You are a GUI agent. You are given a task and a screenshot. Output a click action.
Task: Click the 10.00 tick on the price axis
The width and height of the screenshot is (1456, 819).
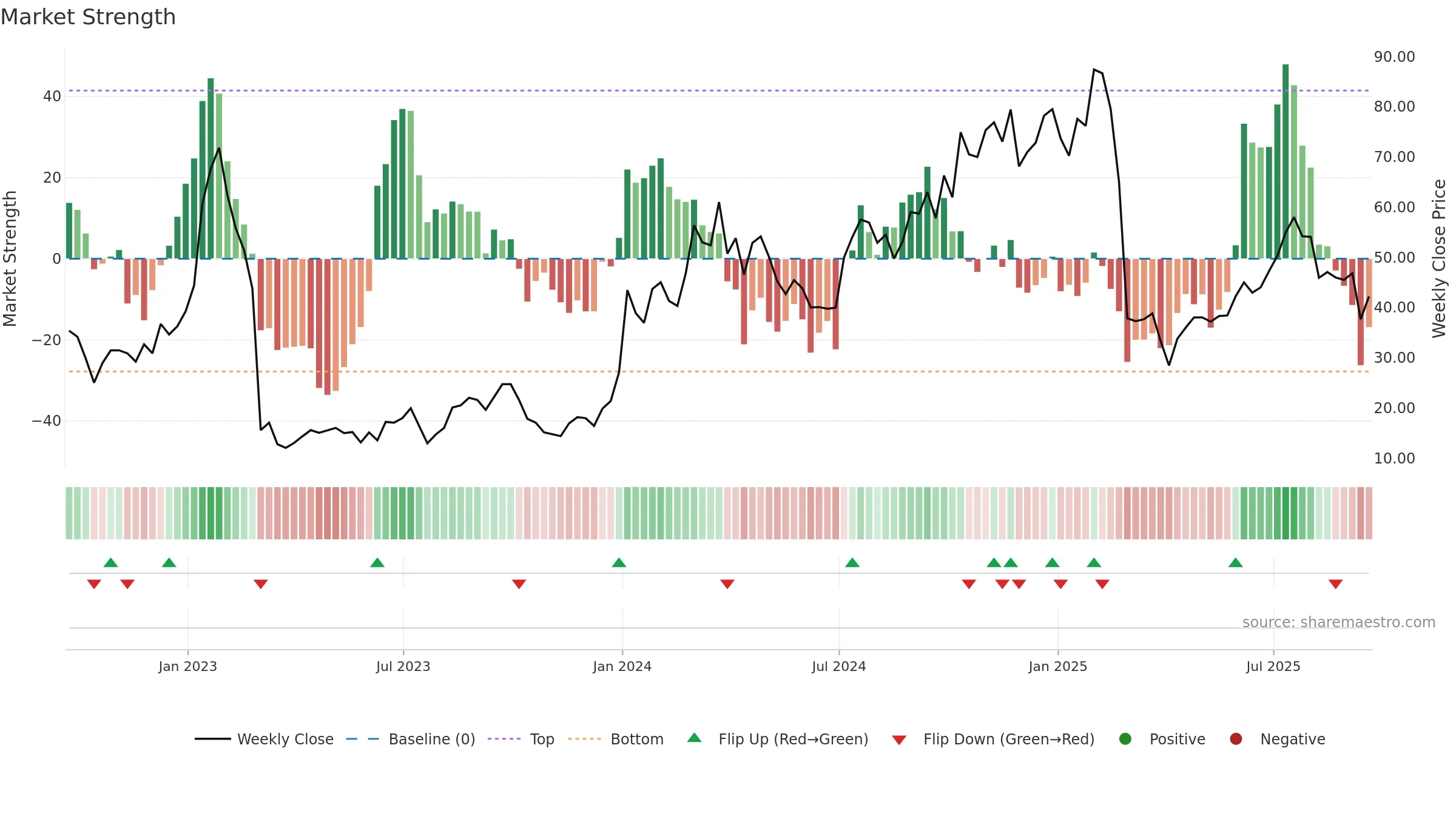[x=1395, y=458]
